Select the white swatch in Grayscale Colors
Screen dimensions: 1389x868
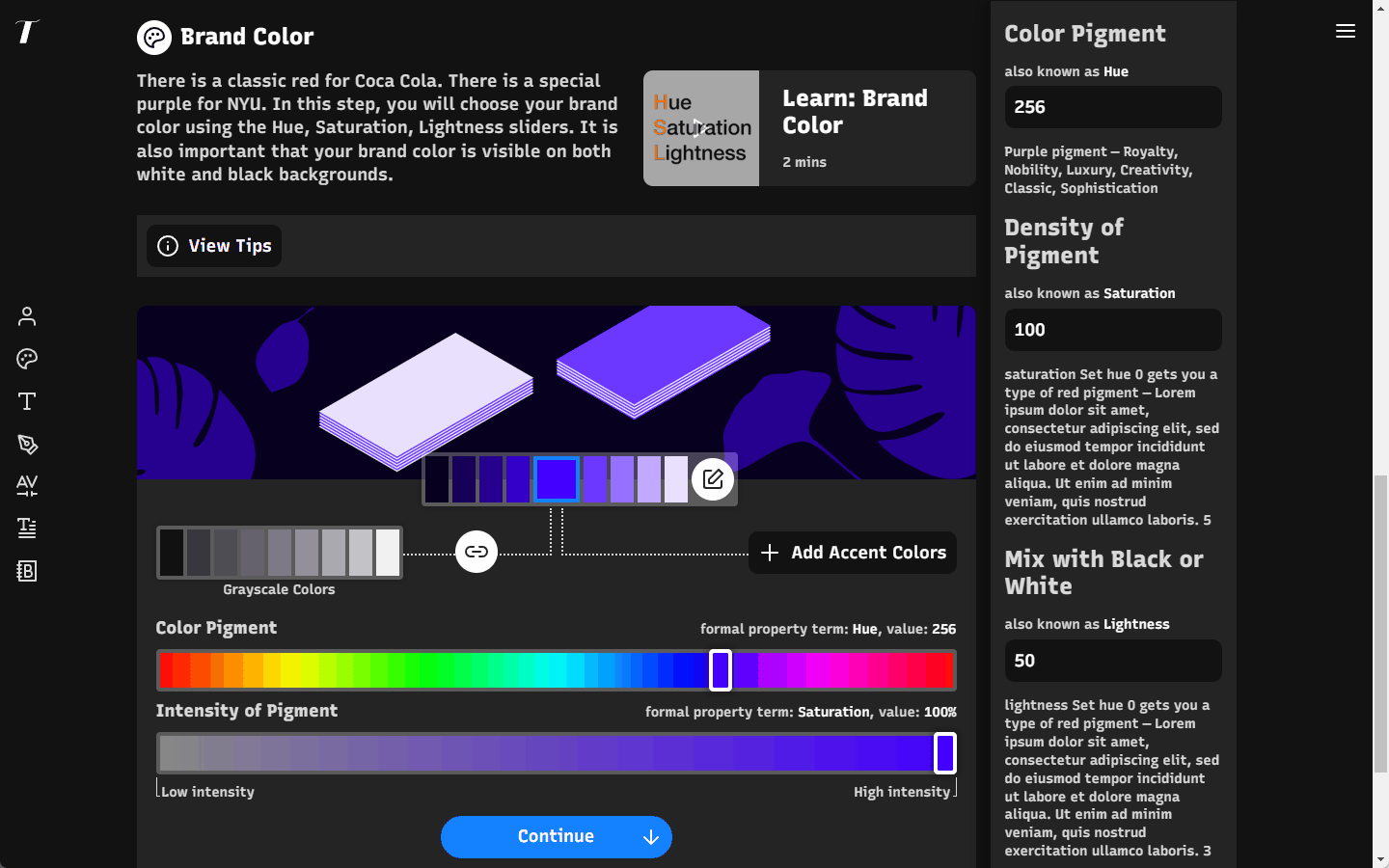[388, 553]
